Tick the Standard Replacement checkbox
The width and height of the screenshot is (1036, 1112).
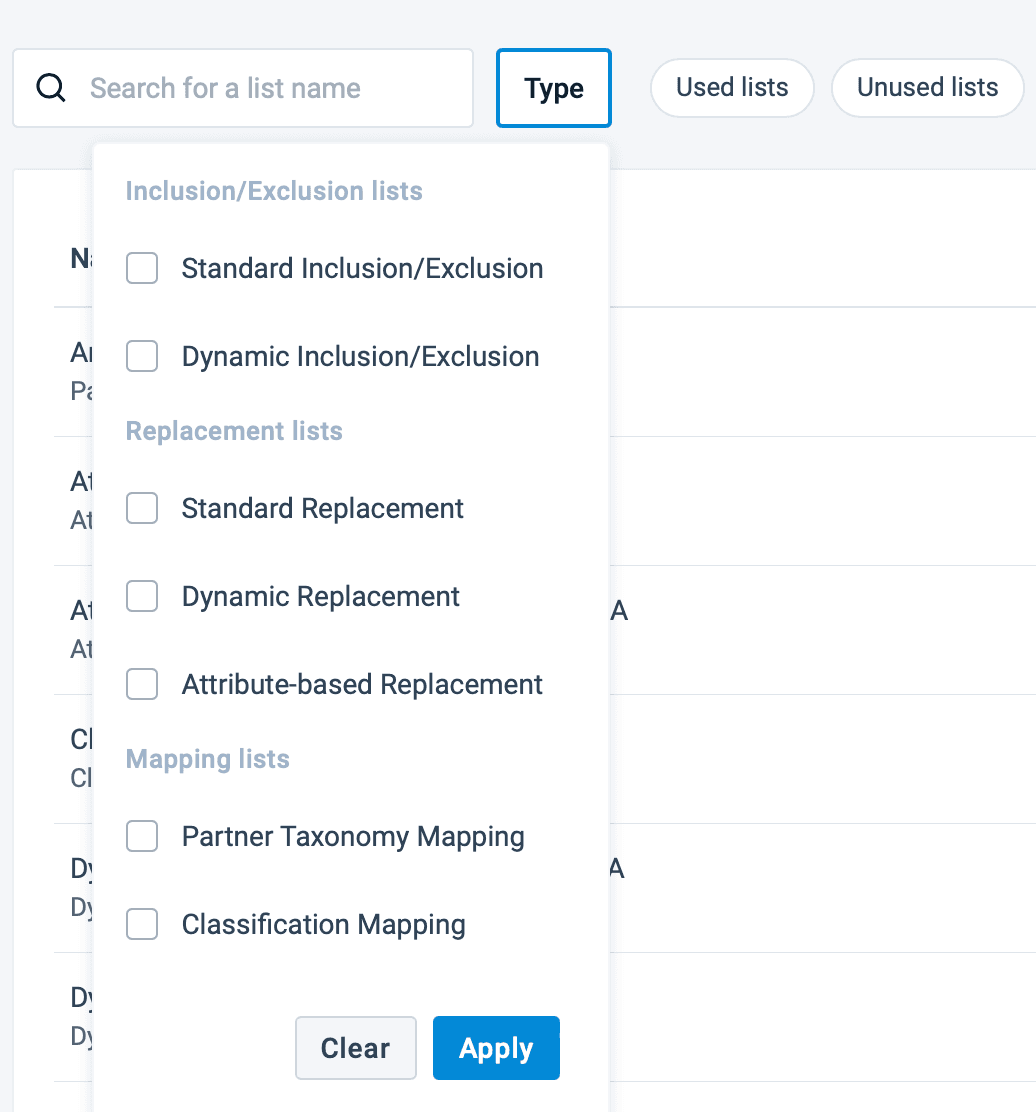(x=142, y=508)
